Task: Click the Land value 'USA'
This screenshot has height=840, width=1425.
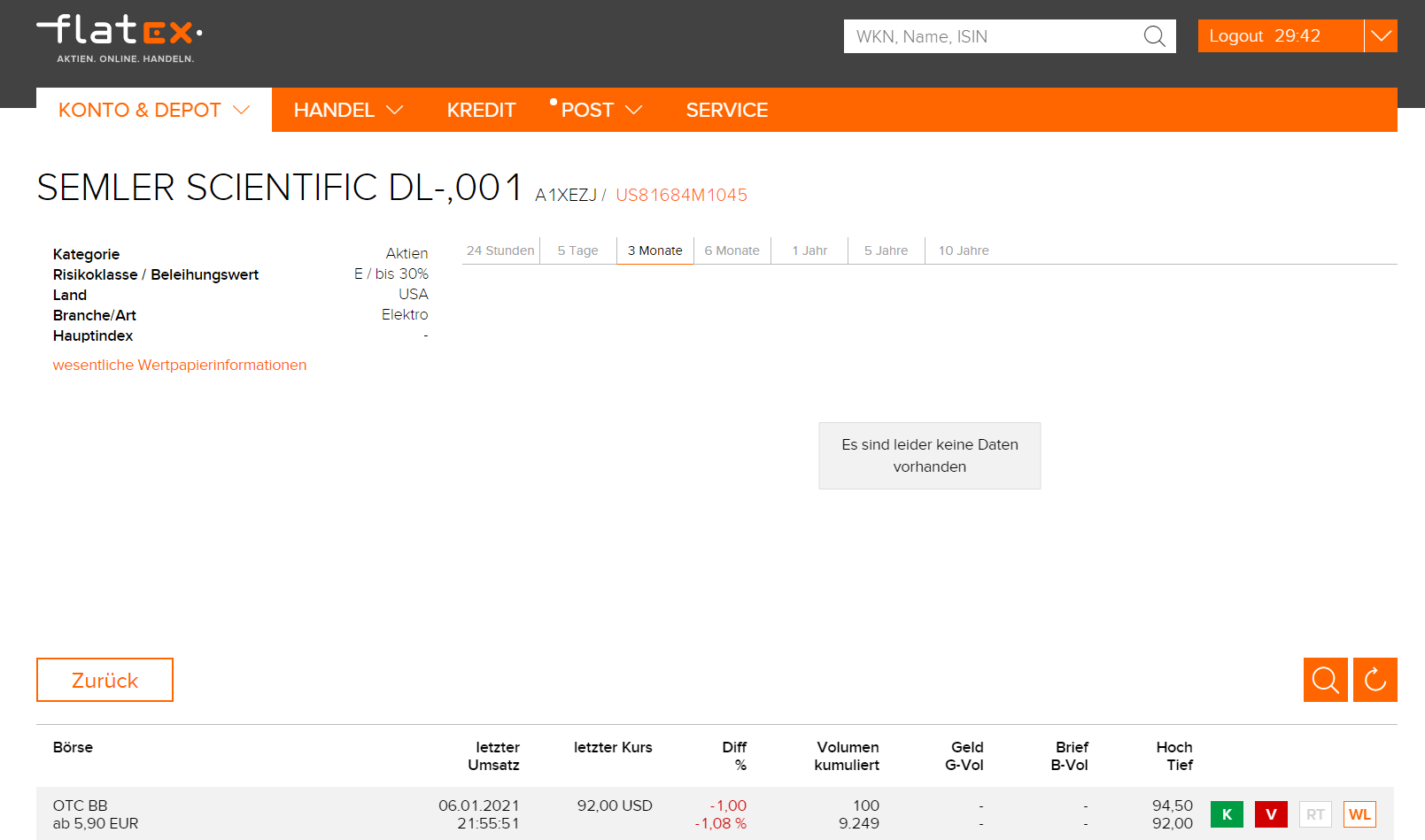Action: (x=414, y=294)
